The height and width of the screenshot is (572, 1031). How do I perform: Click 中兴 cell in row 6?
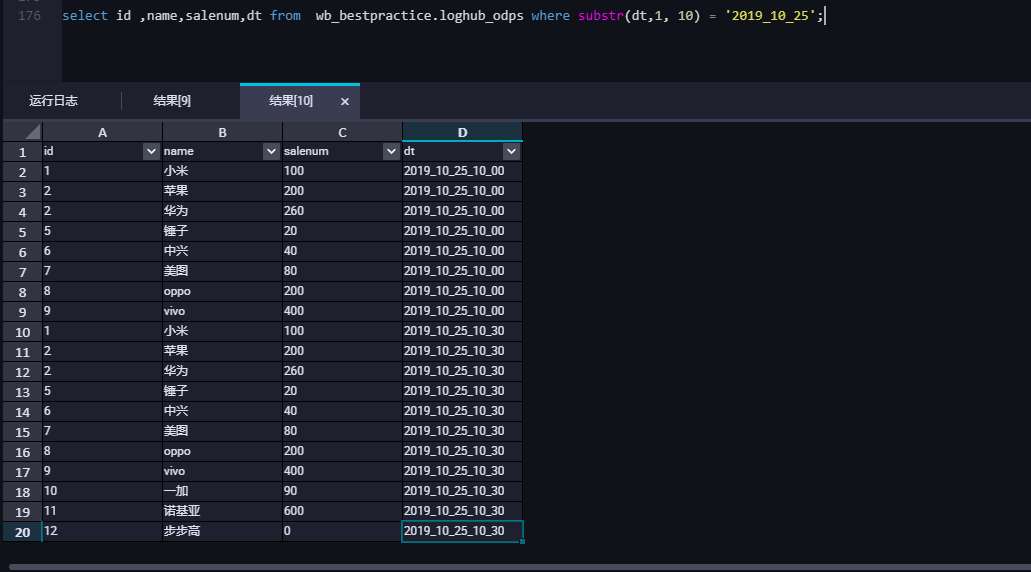222,251
